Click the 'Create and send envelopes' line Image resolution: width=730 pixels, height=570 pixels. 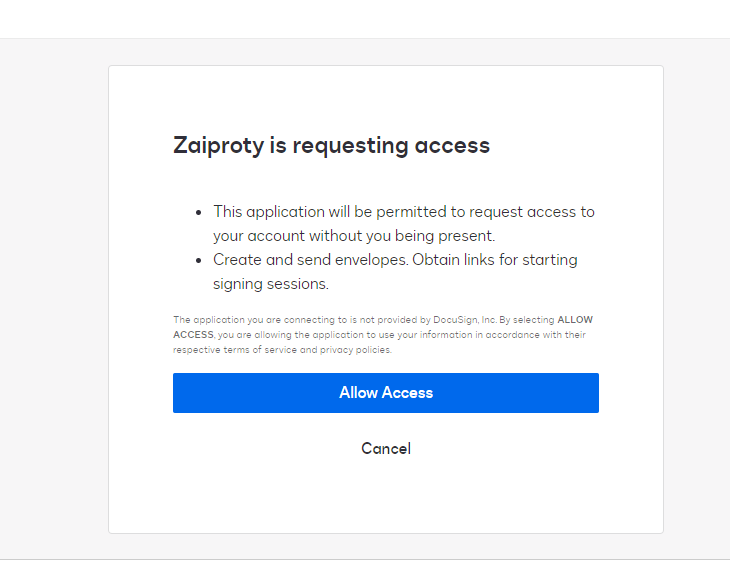(x=395, y=260)
